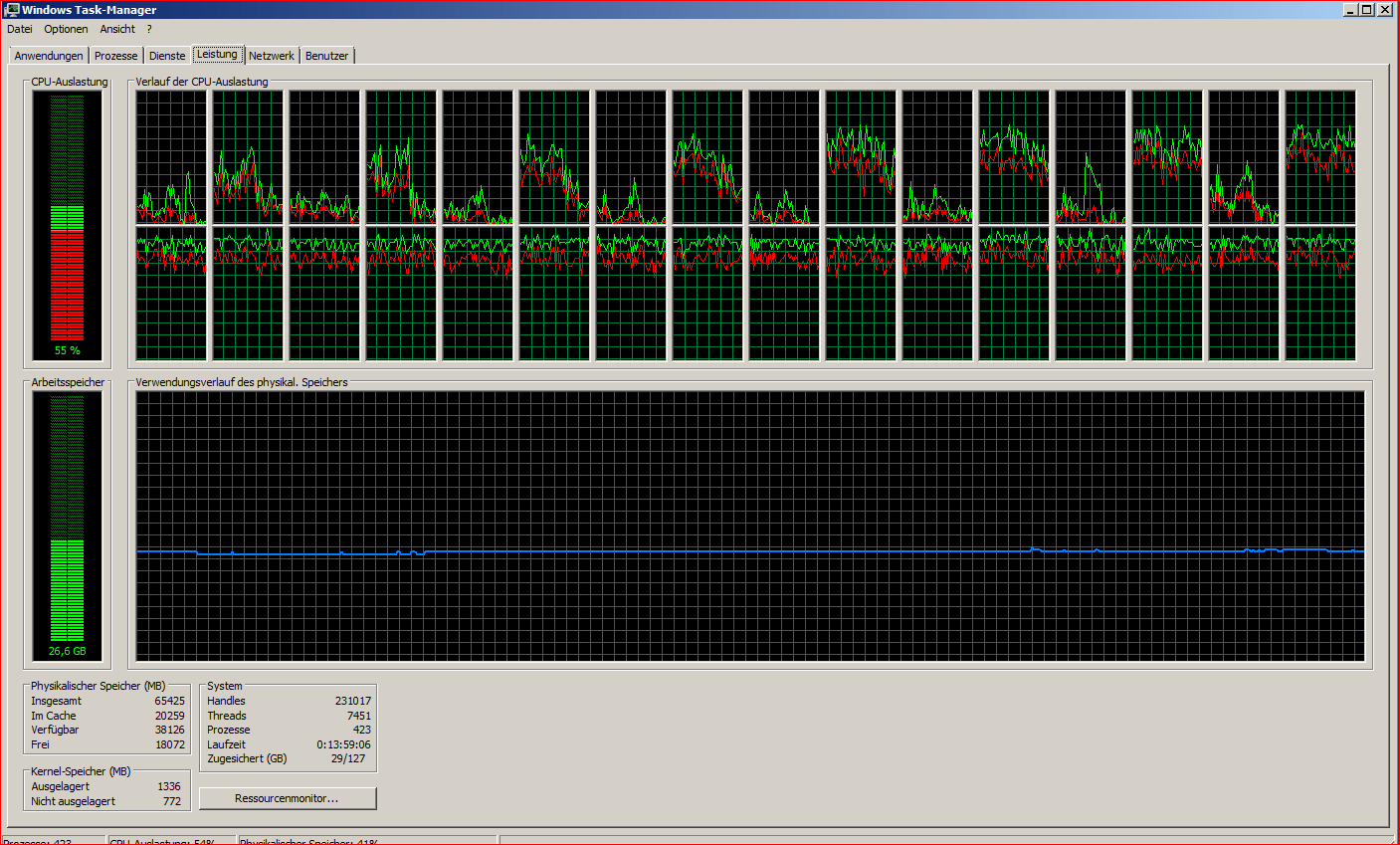Open the Ansicht menu
Image resolution: width=1400 pixels, height=845 pixels.
tap(117, 29)
